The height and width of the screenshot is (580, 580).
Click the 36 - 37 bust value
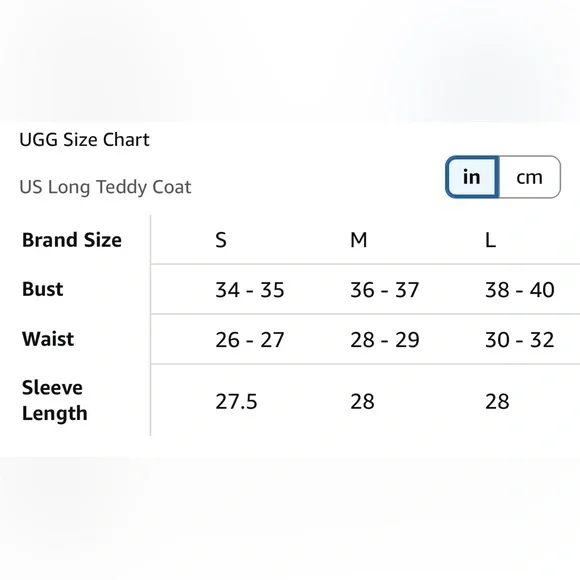tap(385, 290)
